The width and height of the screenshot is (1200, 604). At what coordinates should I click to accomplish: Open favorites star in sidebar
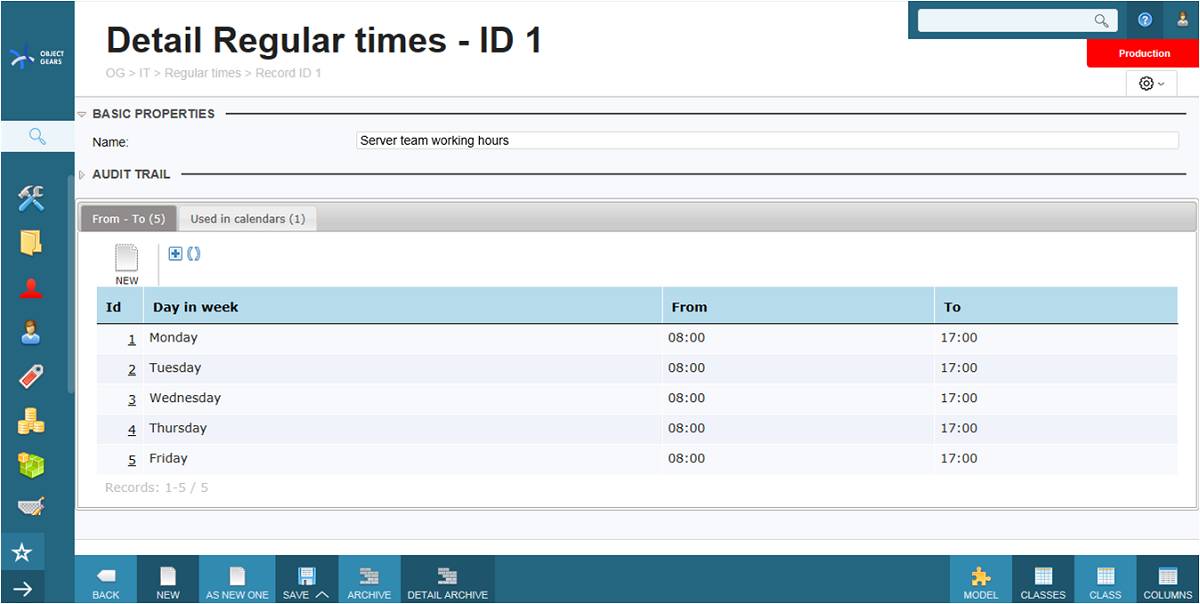[22, 552]
